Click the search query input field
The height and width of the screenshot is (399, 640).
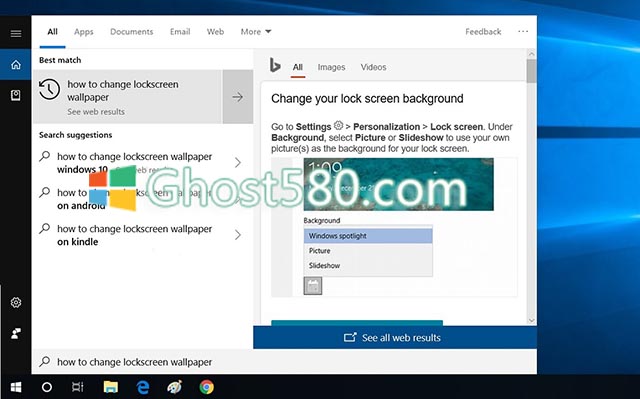pos(284,361)
